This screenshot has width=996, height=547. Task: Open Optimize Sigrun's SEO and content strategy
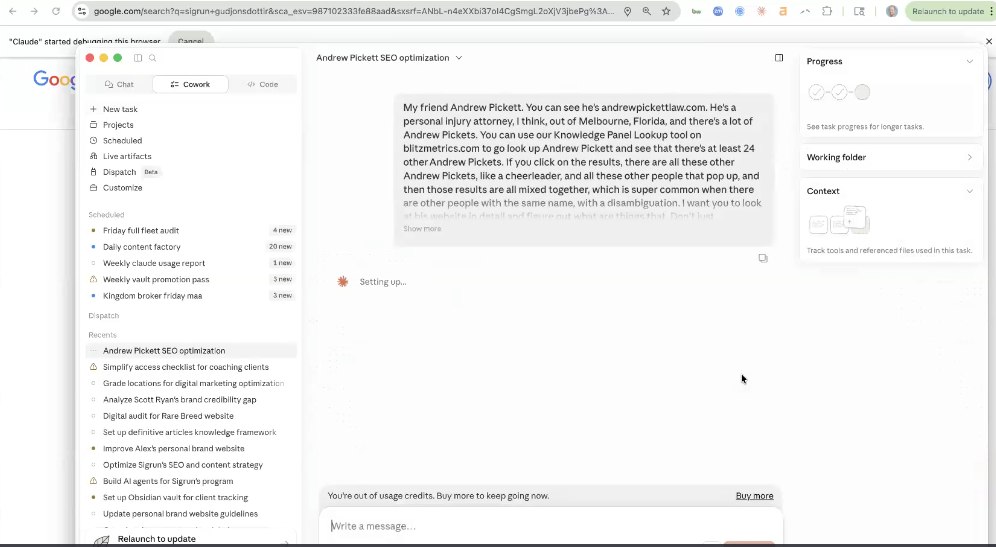[x=191, y=465]
